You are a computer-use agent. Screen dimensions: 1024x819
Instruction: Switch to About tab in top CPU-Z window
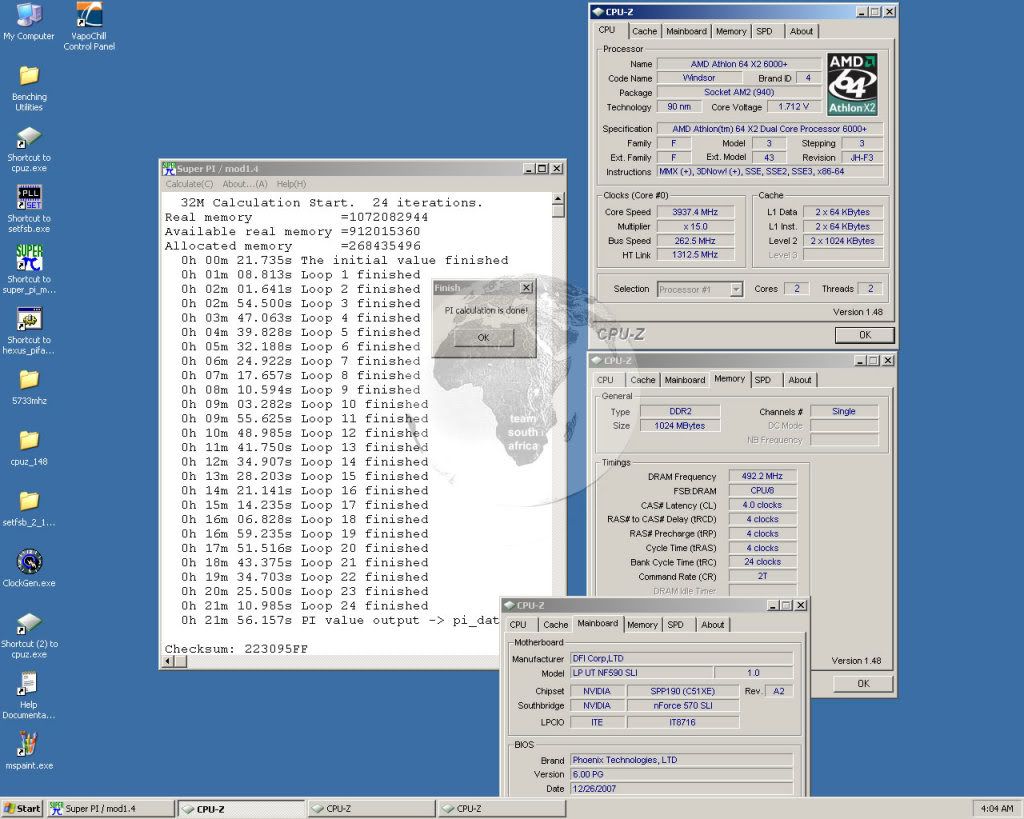click(x=801, y=31)
